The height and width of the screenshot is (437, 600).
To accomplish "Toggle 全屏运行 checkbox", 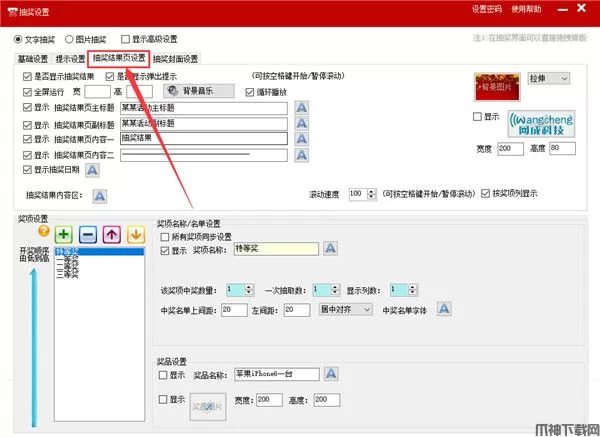I will (27, 92).
